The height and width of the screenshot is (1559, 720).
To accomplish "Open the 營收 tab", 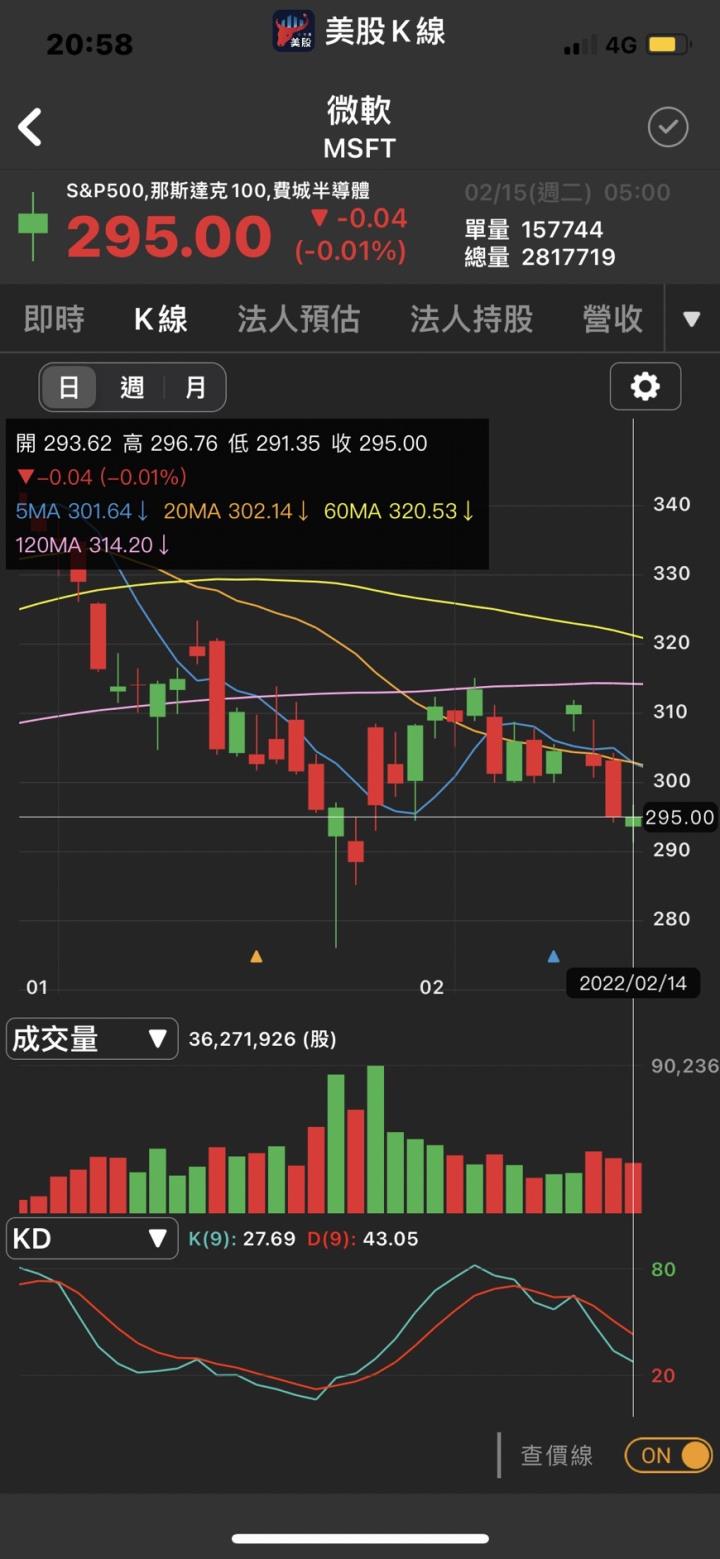I will pos(612,319).
